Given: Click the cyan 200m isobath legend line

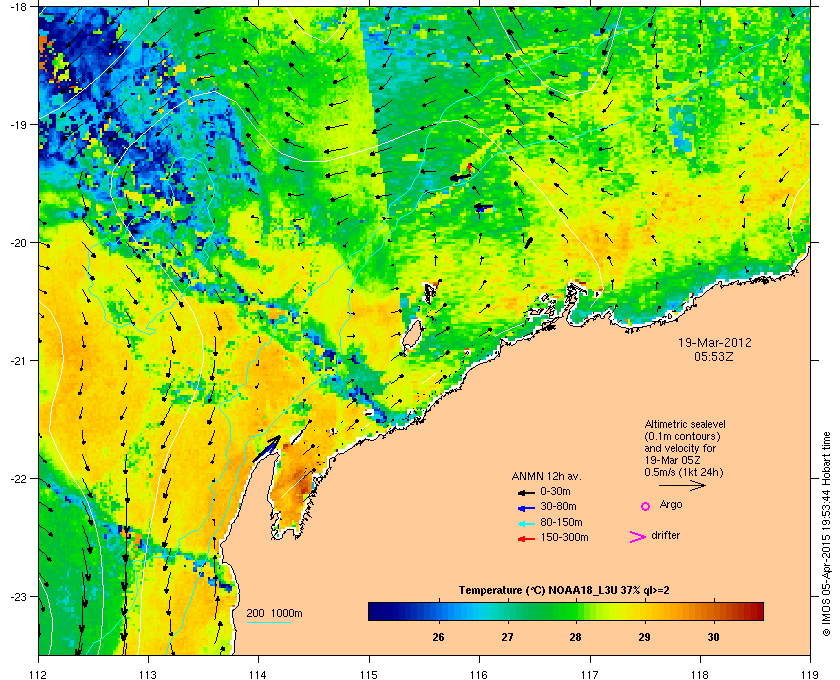Looking at the screenshot, I should coord(268,622).
